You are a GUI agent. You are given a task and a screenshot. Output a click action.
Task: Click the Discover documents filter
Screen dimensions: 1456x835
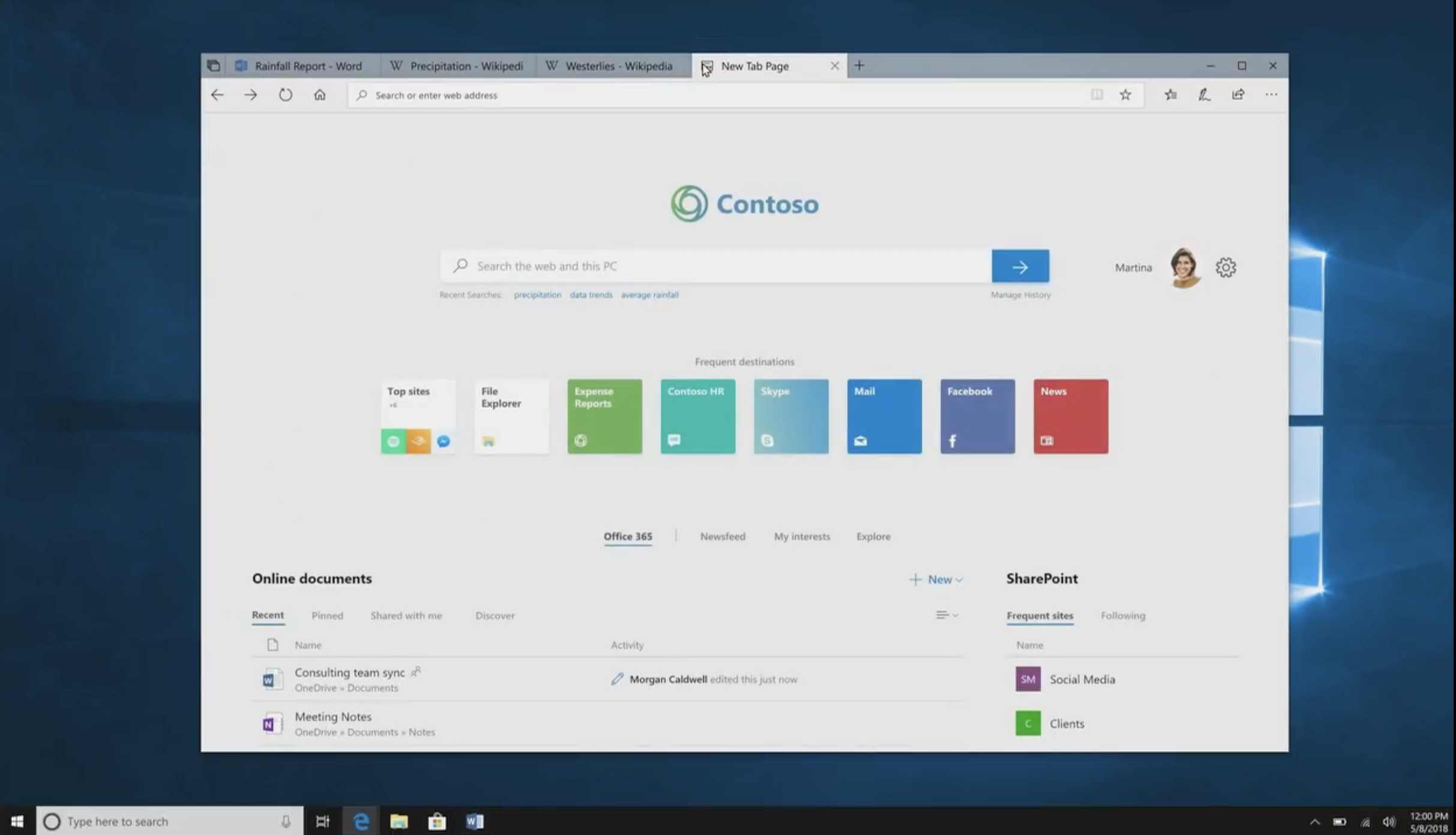pyautogui.click(x=494, y=615)
